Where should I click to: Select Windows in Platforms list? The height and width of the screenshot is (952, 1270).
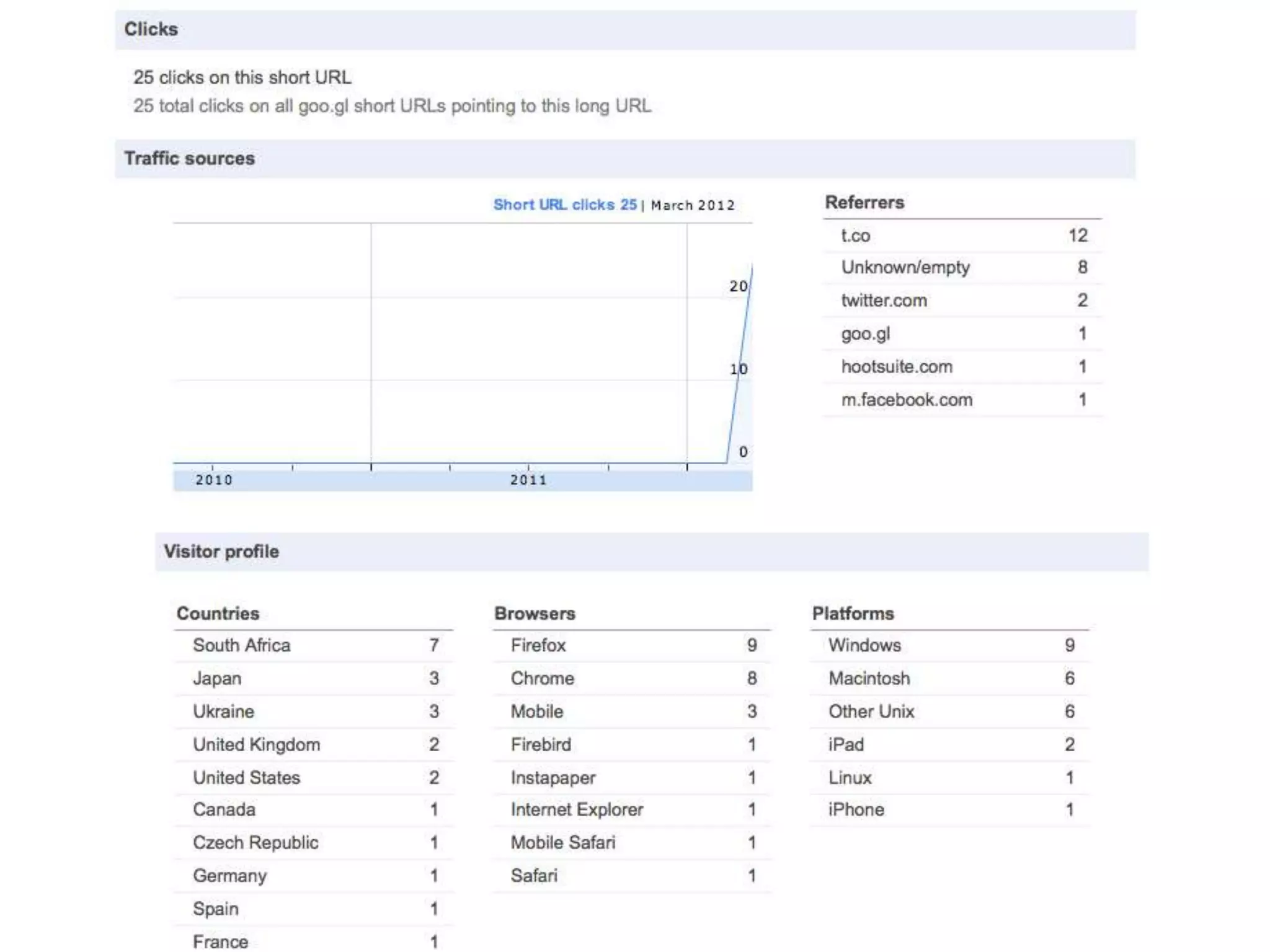pyautogui.click(x=864, y=645)
